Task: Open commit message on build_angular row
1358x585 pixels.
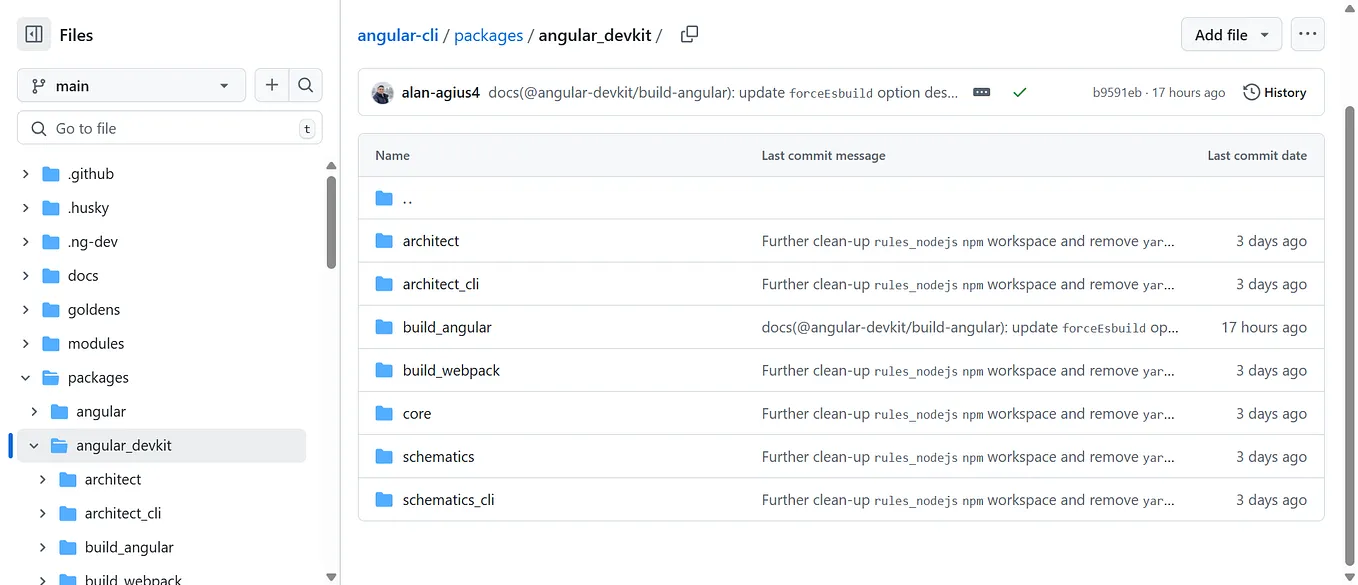Action: pos(970,327)
